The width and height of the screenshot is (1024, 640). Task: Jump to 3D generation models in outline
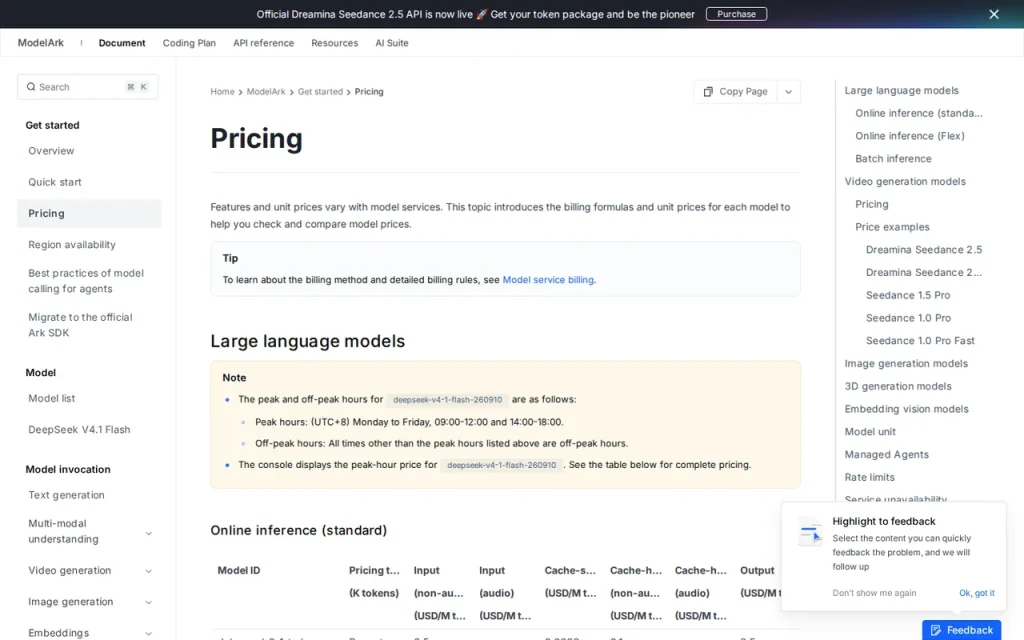click(898, 387)
